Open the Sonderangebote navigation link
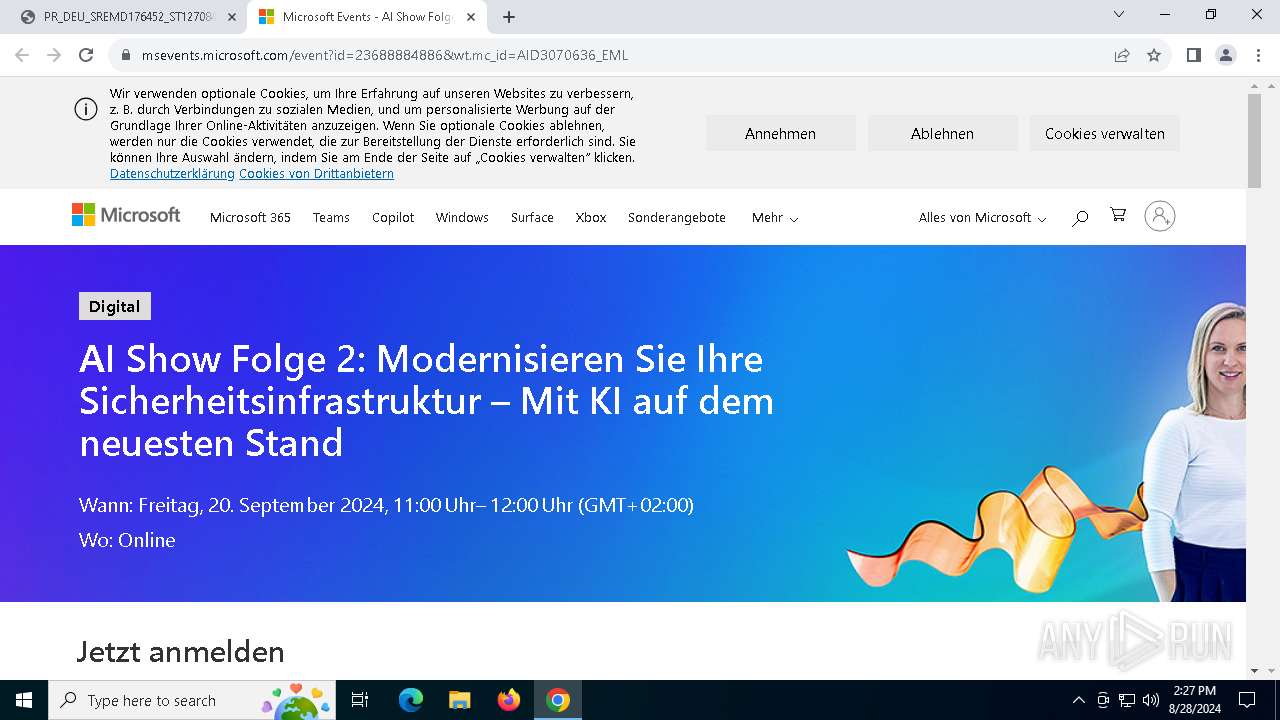The width and height of the screenshot is (1280, 720). (x=677, y=217)
